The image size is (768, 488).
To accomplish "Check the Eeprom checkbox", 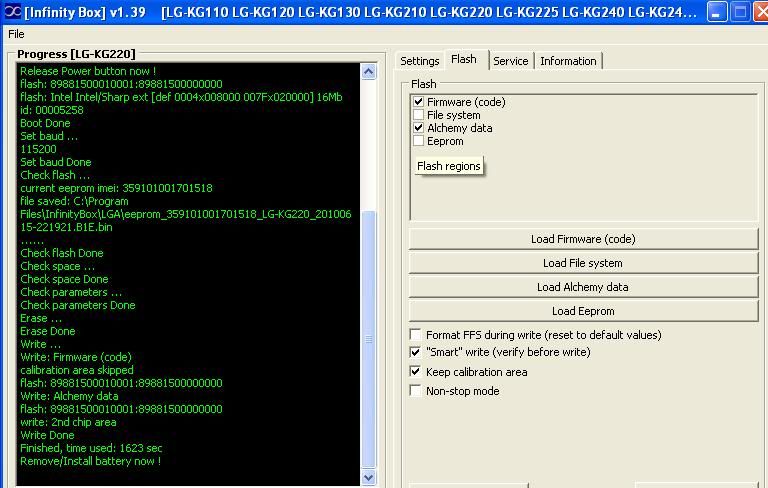I will [x=418, y=141].
